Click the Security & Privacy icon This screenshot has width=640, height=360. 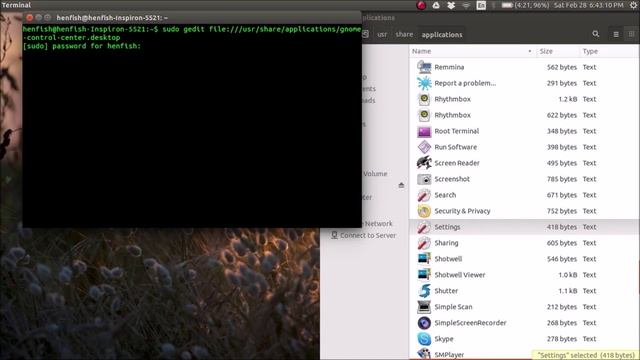pyautogui.click(x=424, y=211)
